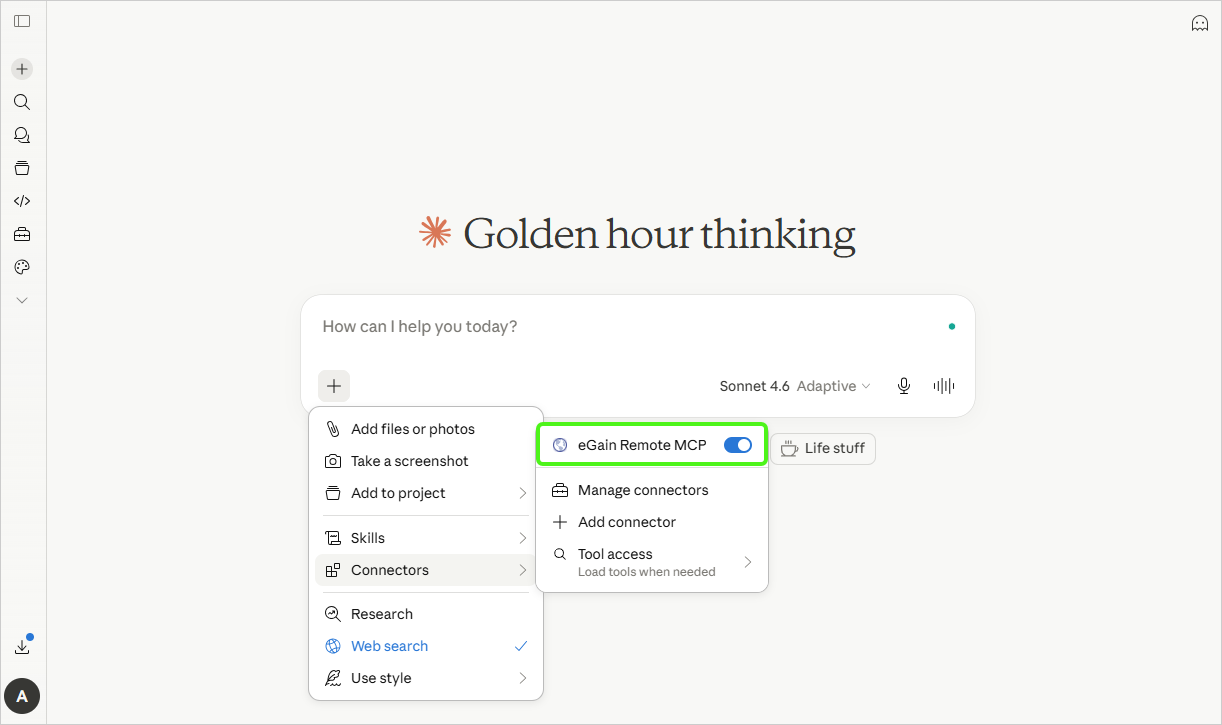Click the download icon in sidebar
The image size is (1222, 725).
click(22, 647)
